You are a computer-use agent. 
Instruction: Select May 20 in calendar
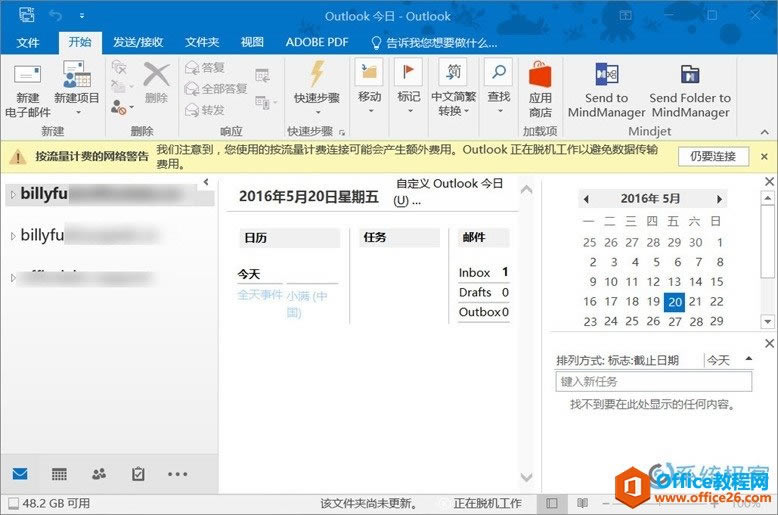[674, 302]
